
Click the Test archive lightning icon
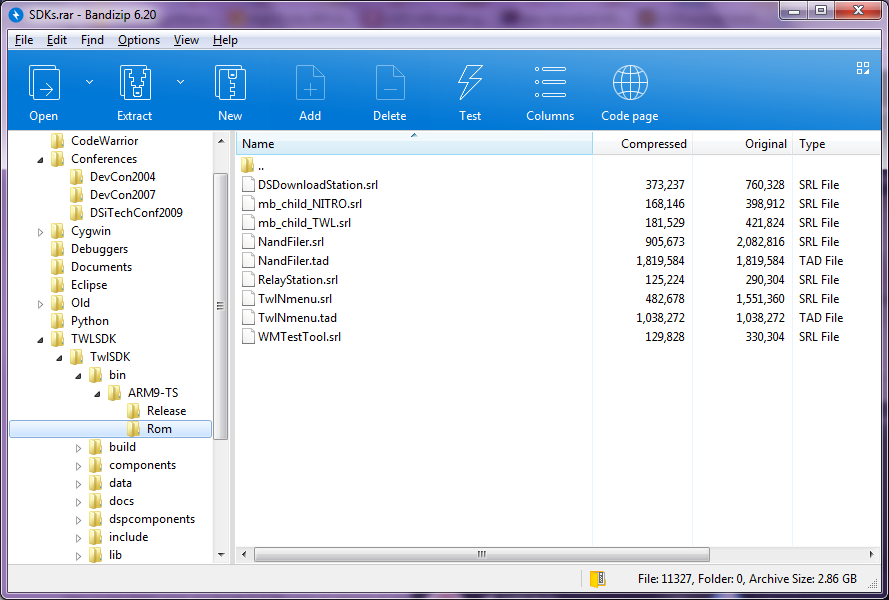pyautogui.click(x=470, y=83)
